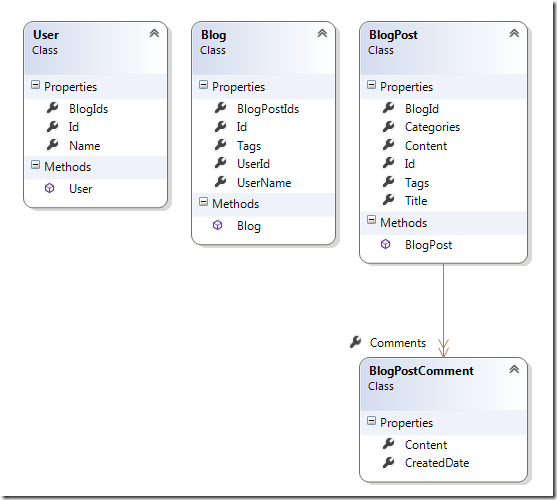Click wrench icon beside Id in Blog class
Viewport: 557px width, 500px height.
[x=220, y=126]
